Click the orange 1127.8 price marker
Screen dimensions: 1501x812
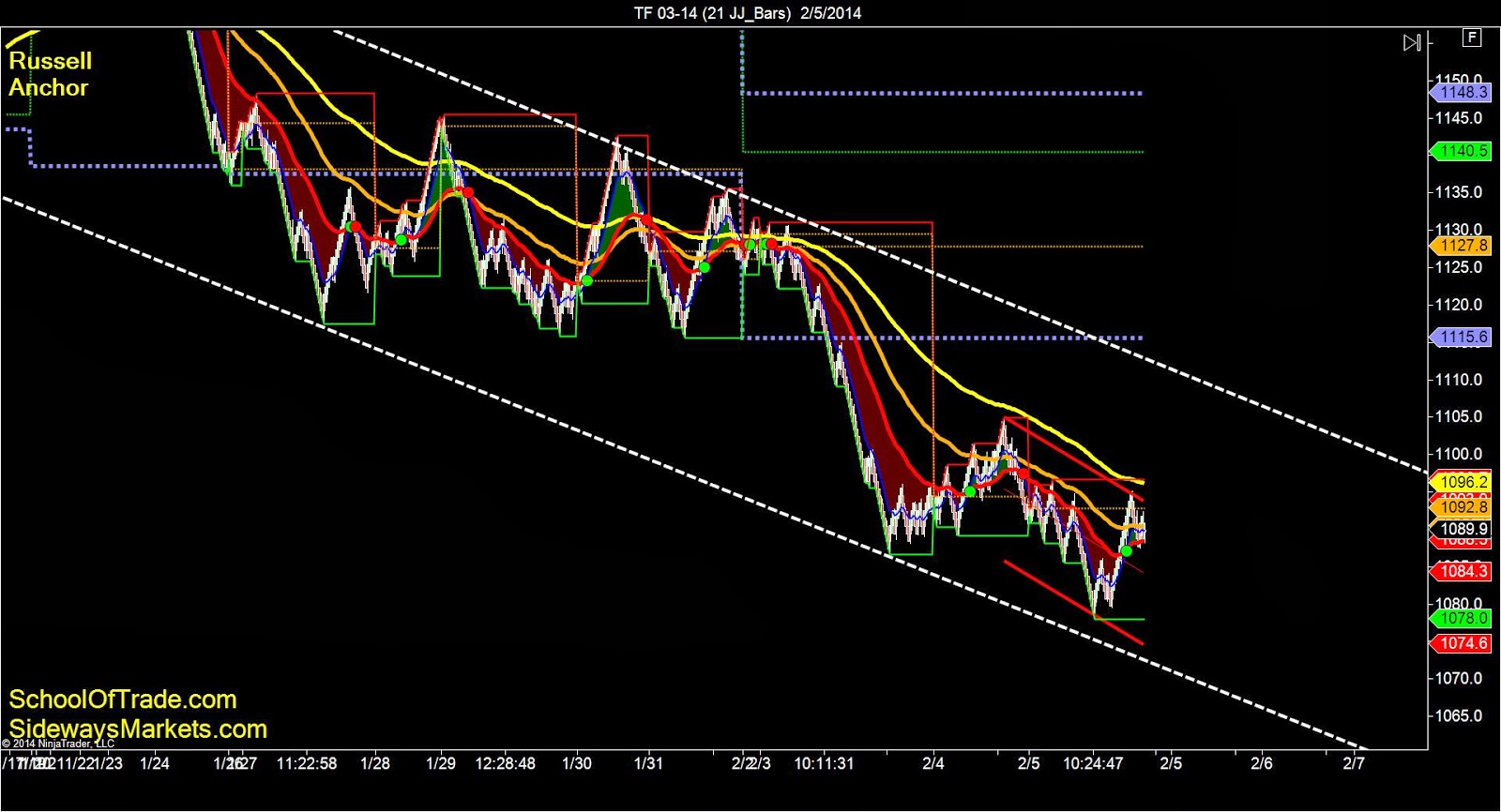1460,246
